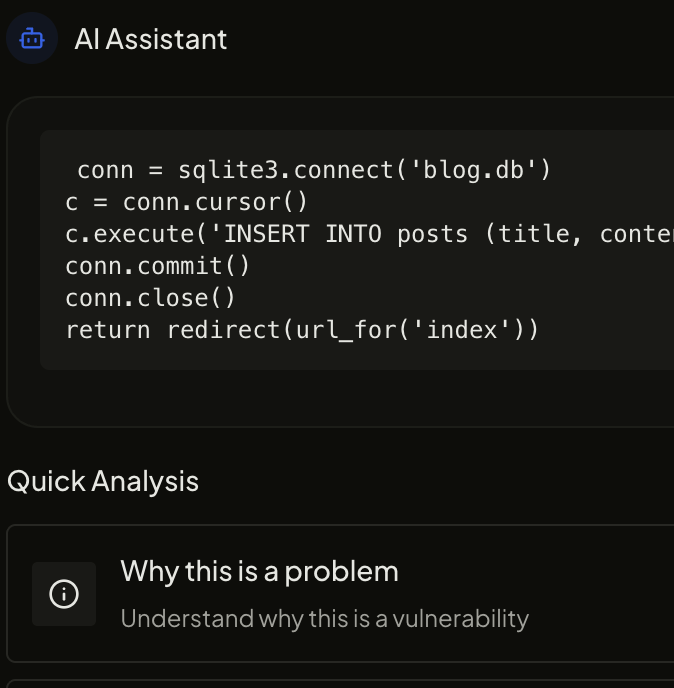Click the 'blog.db' string in code

tap(476, 170)
